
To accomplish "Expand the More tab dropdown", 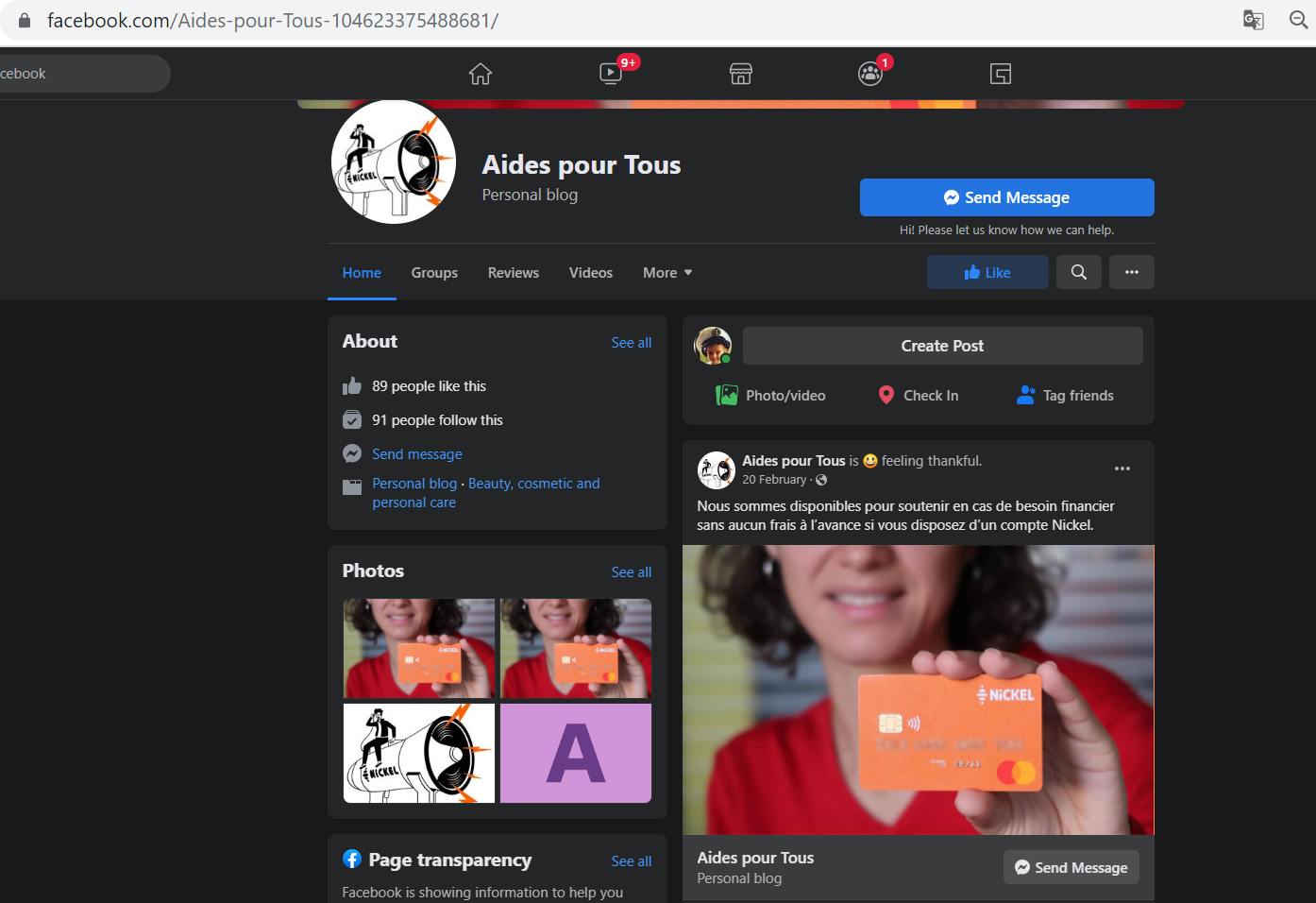I will tap(667, 272).
